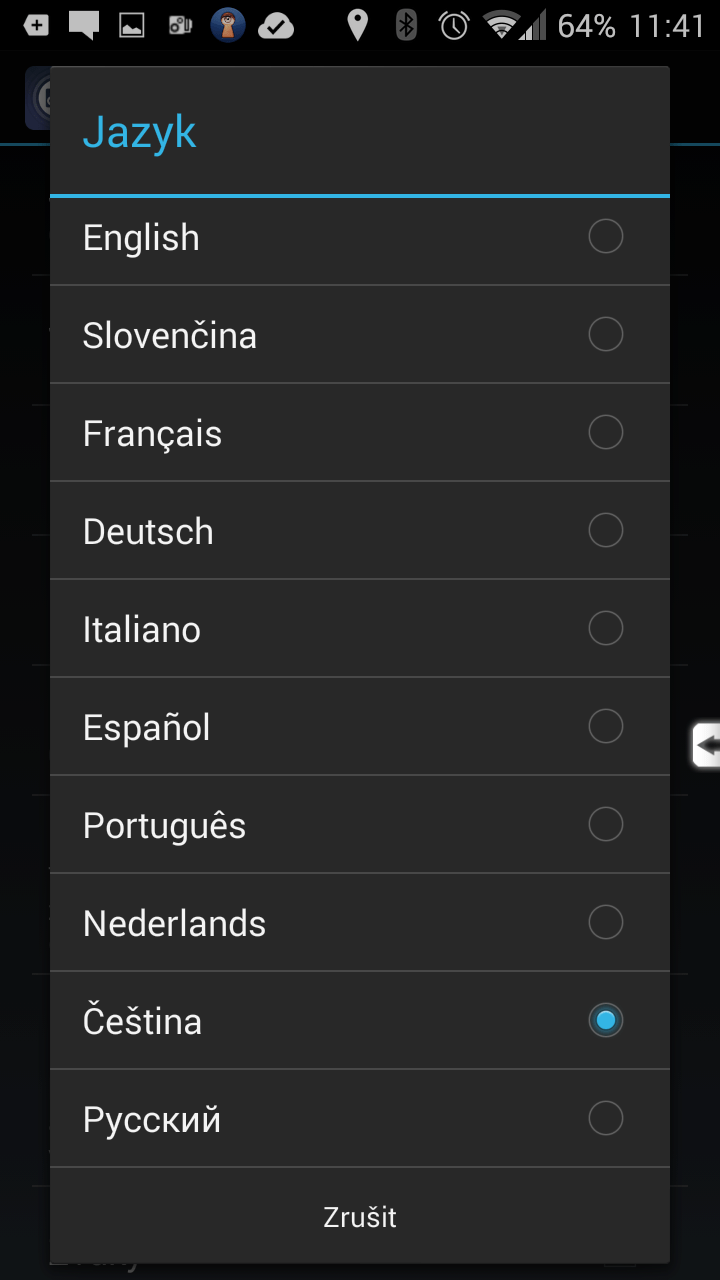The height and width of the screenshot is (1280, 720).
Task: Tap the alarm clock status icon
Action: click(x=454, y=25)
